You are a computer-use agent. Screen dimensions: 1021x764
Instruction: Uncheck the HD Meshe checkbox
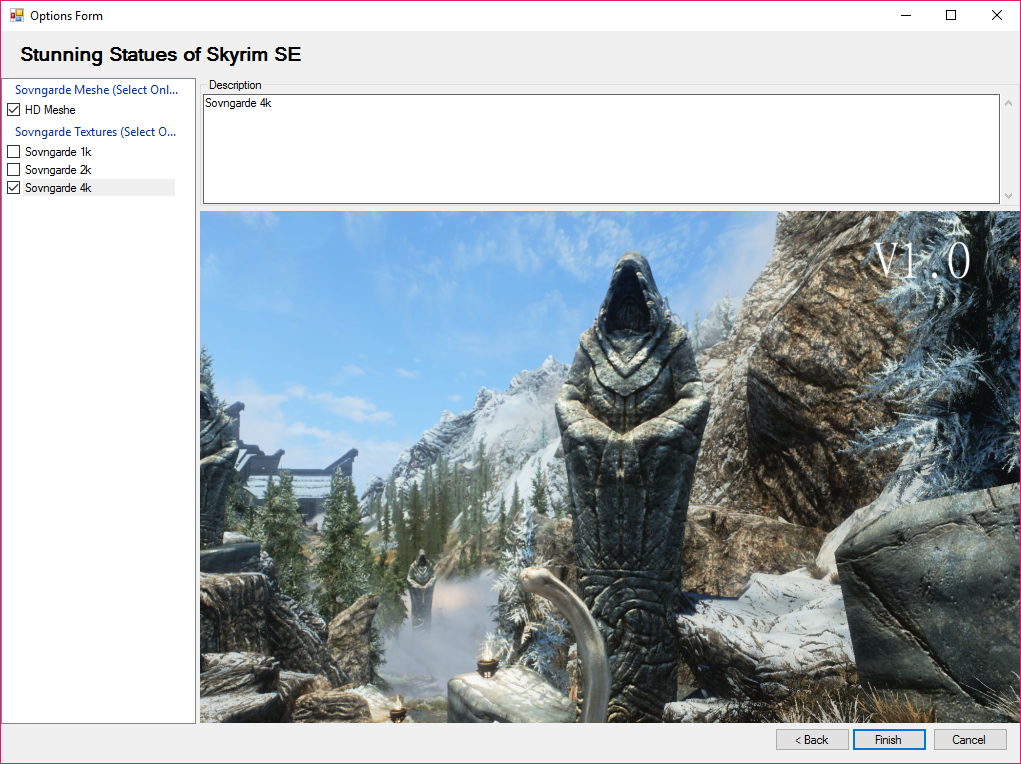pyautogui.click(x=14, y=109)
